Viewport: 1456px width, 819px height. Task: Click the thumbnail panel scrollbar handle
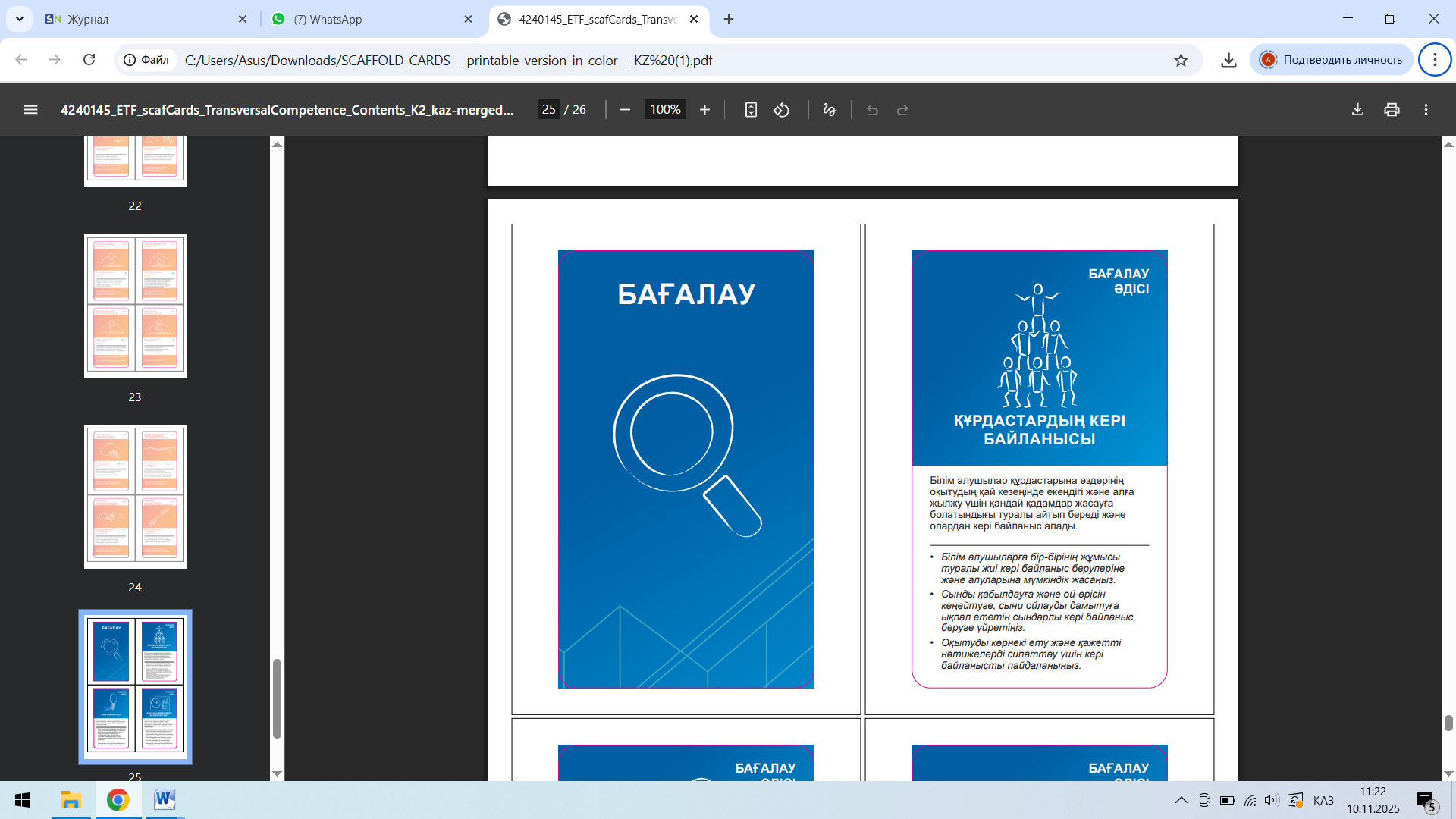(277, 698)
